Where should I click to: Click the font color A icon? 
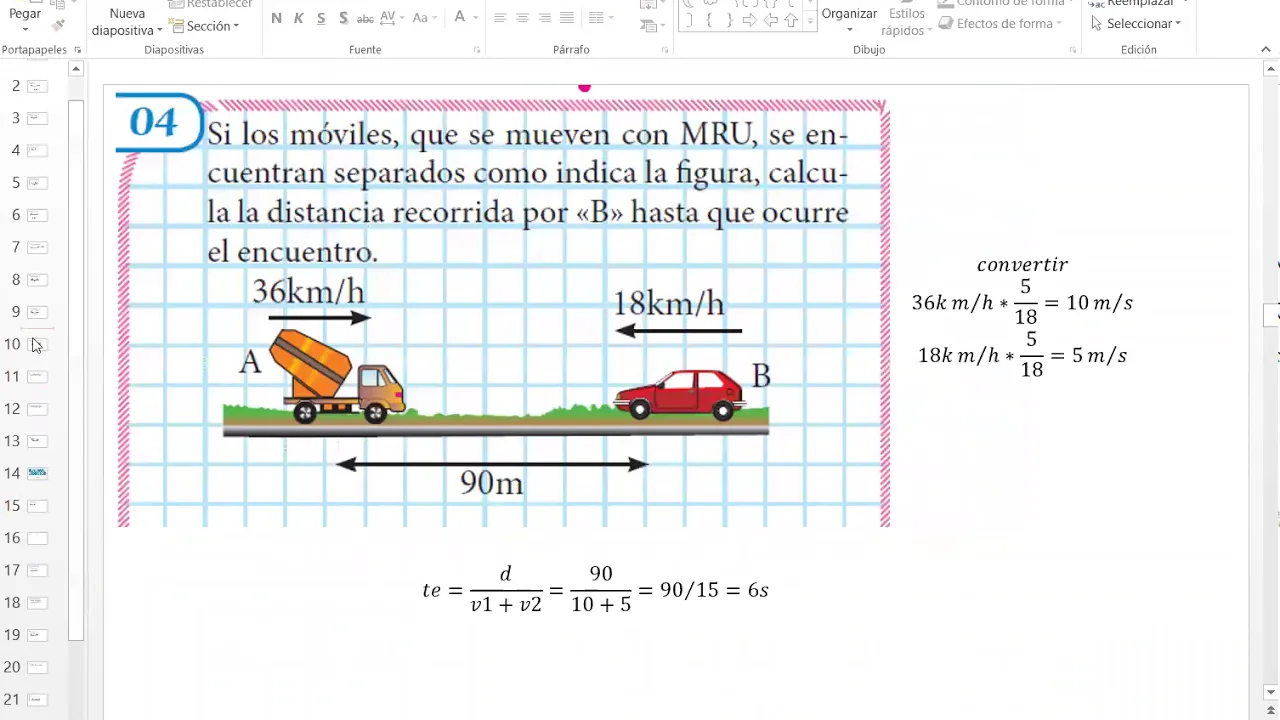[x=460, y=17]
